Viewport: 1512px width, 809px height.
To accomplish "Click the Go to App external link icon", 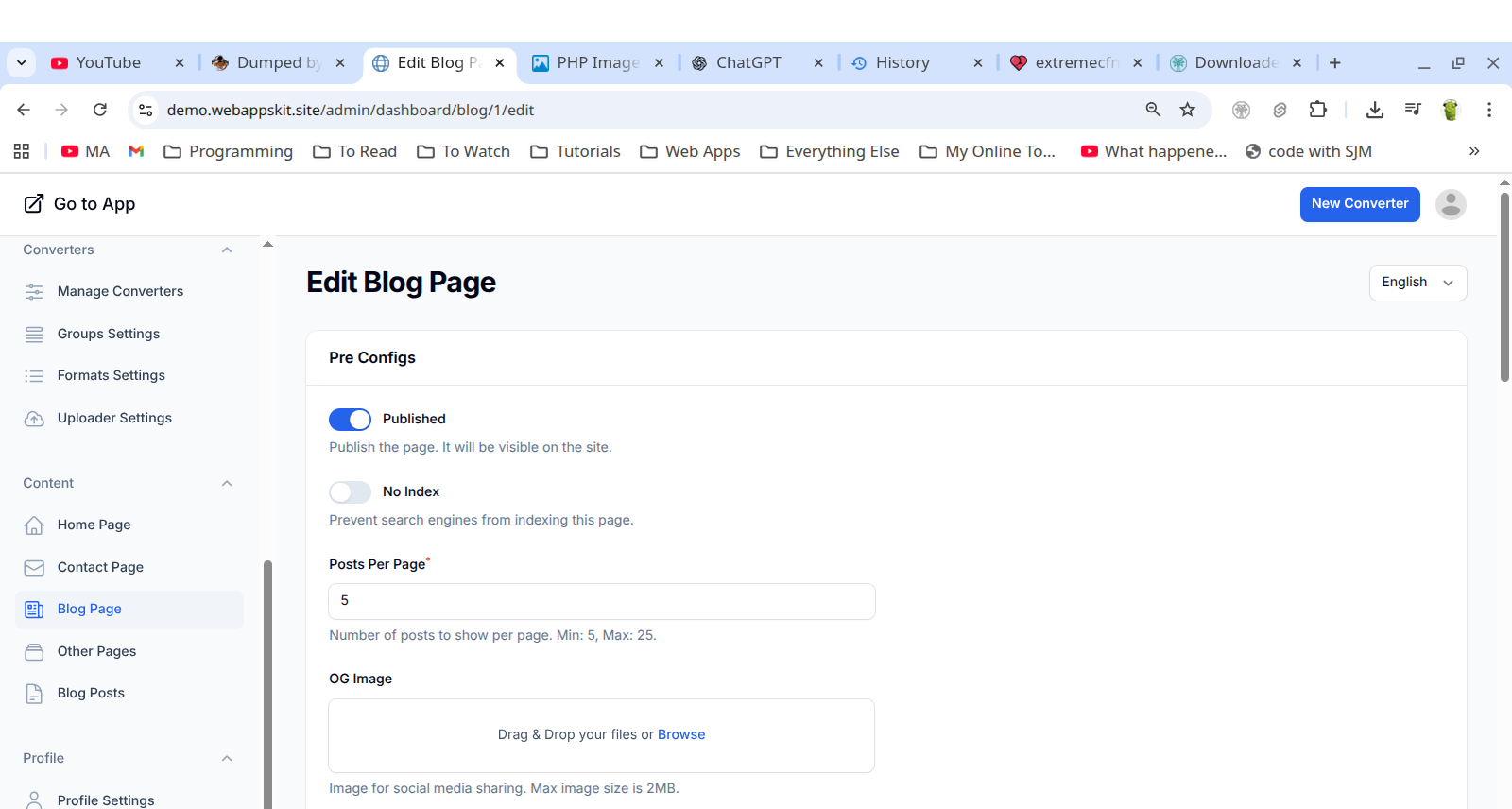I will click(x=34, y=204).
